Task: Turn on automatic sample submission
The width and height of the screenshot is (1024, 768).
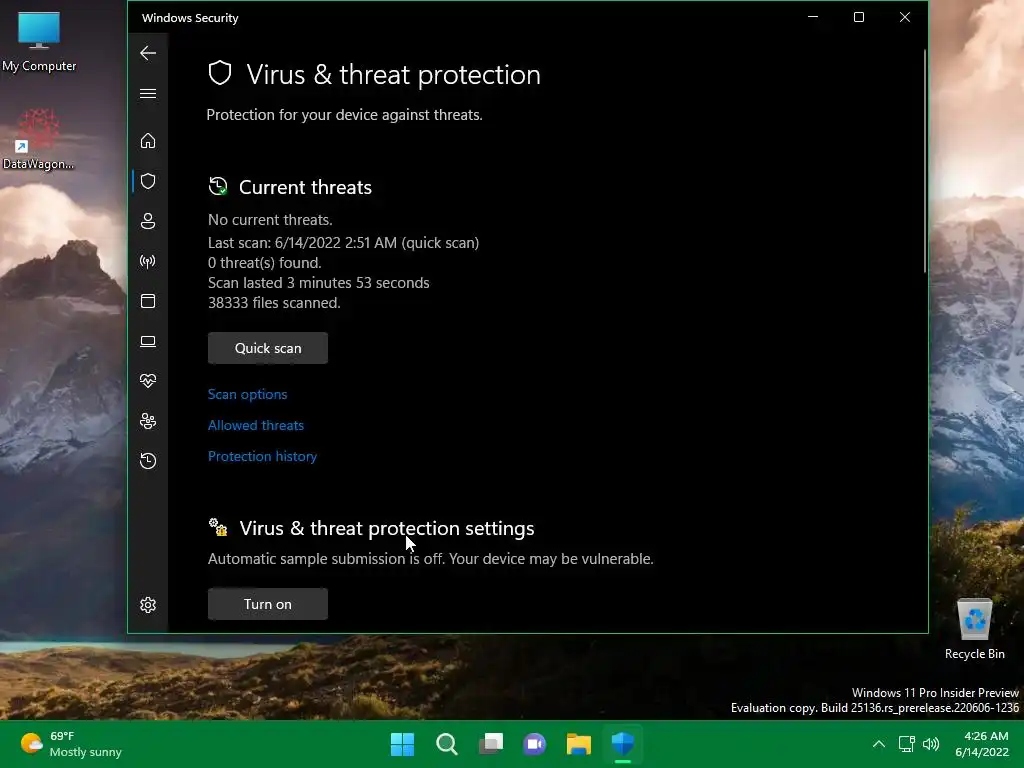Action: point(268,604)
